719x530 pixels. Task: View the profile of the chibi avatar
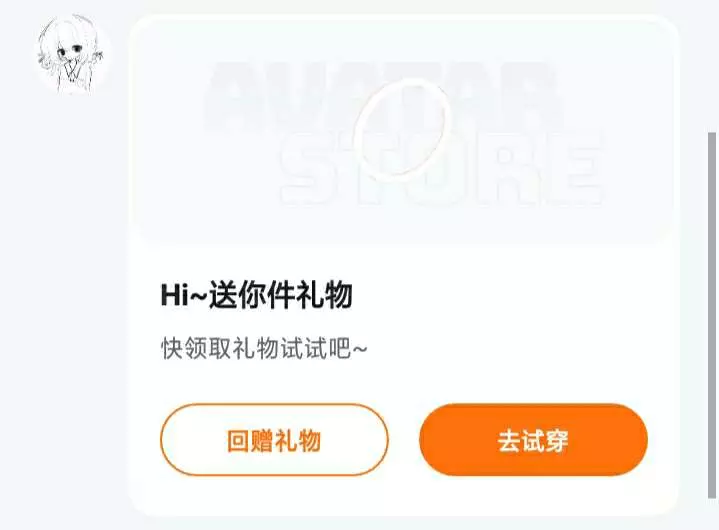(x=72, y=54)
